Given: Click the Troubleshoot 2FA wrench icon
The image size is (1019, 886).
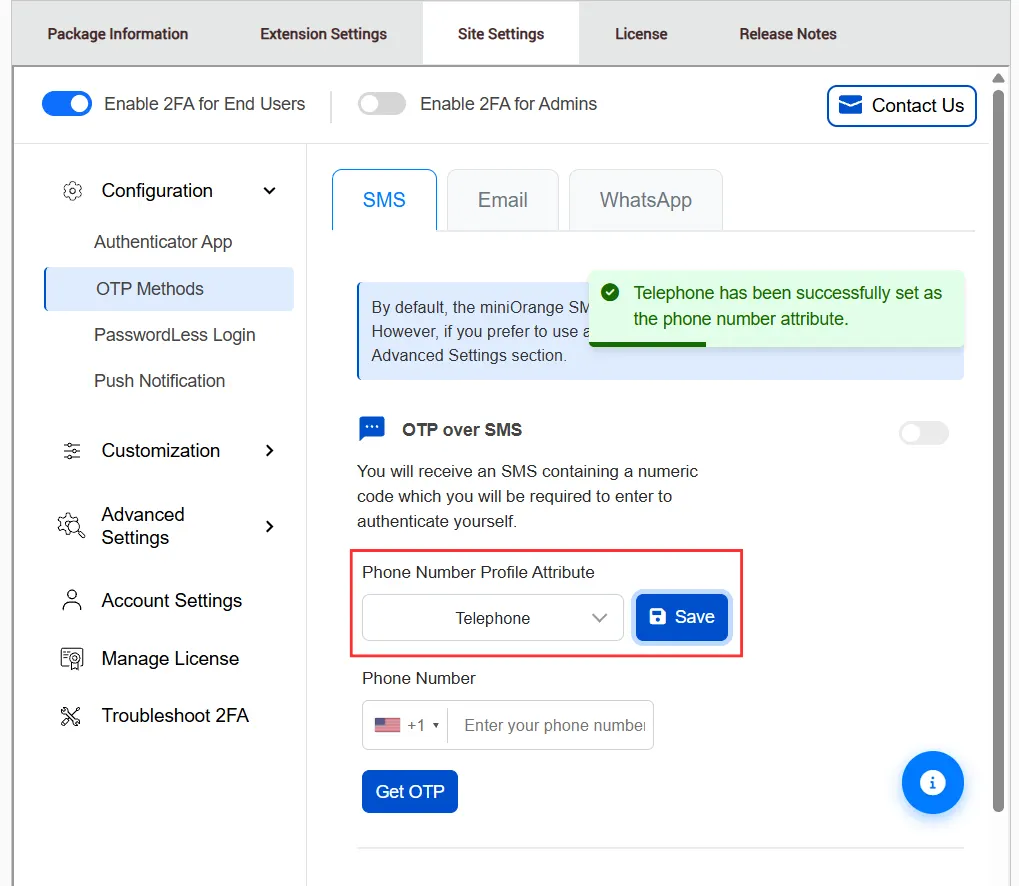Looking at the screenshot, I should coord(71,715).
